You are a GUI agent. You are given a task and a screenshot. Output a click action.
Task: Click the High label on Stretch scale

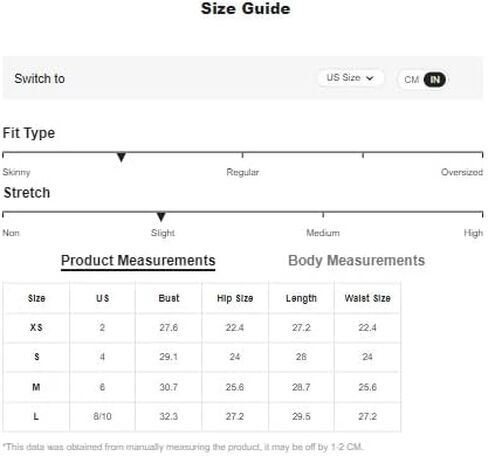coord(473,233)
